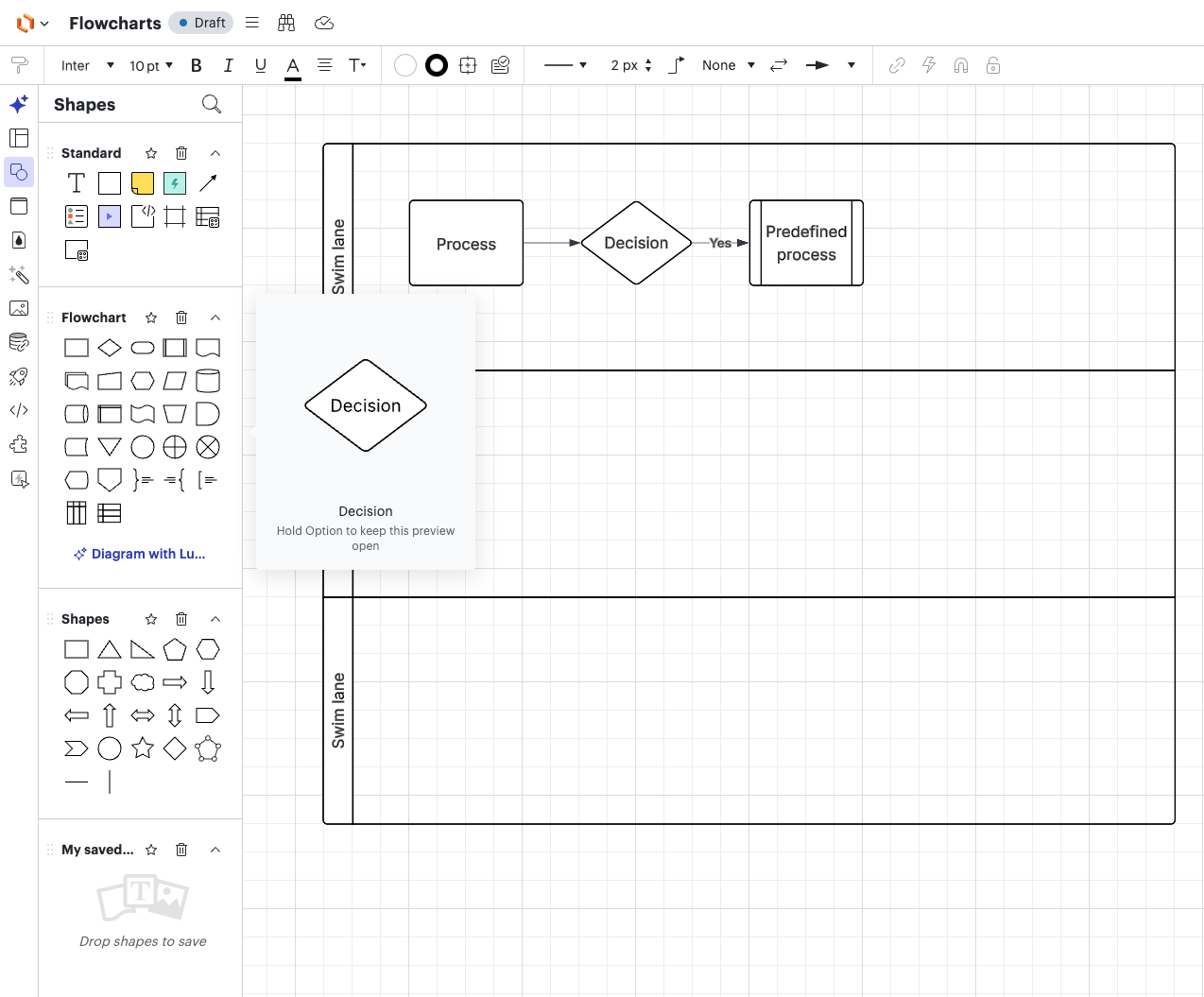This screenshot has width=1204, height=997.
Task: Open the hamburger document menu
Action: (252, 23)
